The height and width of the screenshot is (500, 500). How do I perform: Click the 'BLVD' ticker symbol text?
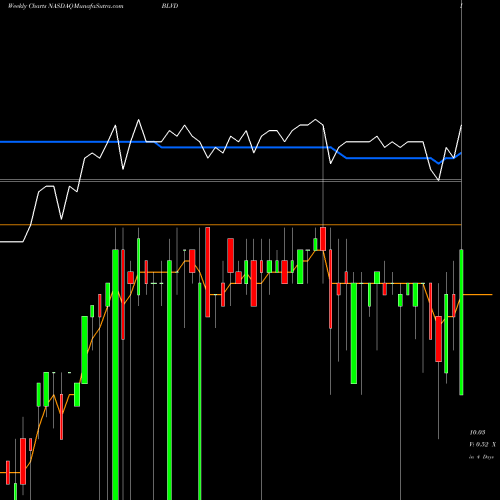pos(170,6)
